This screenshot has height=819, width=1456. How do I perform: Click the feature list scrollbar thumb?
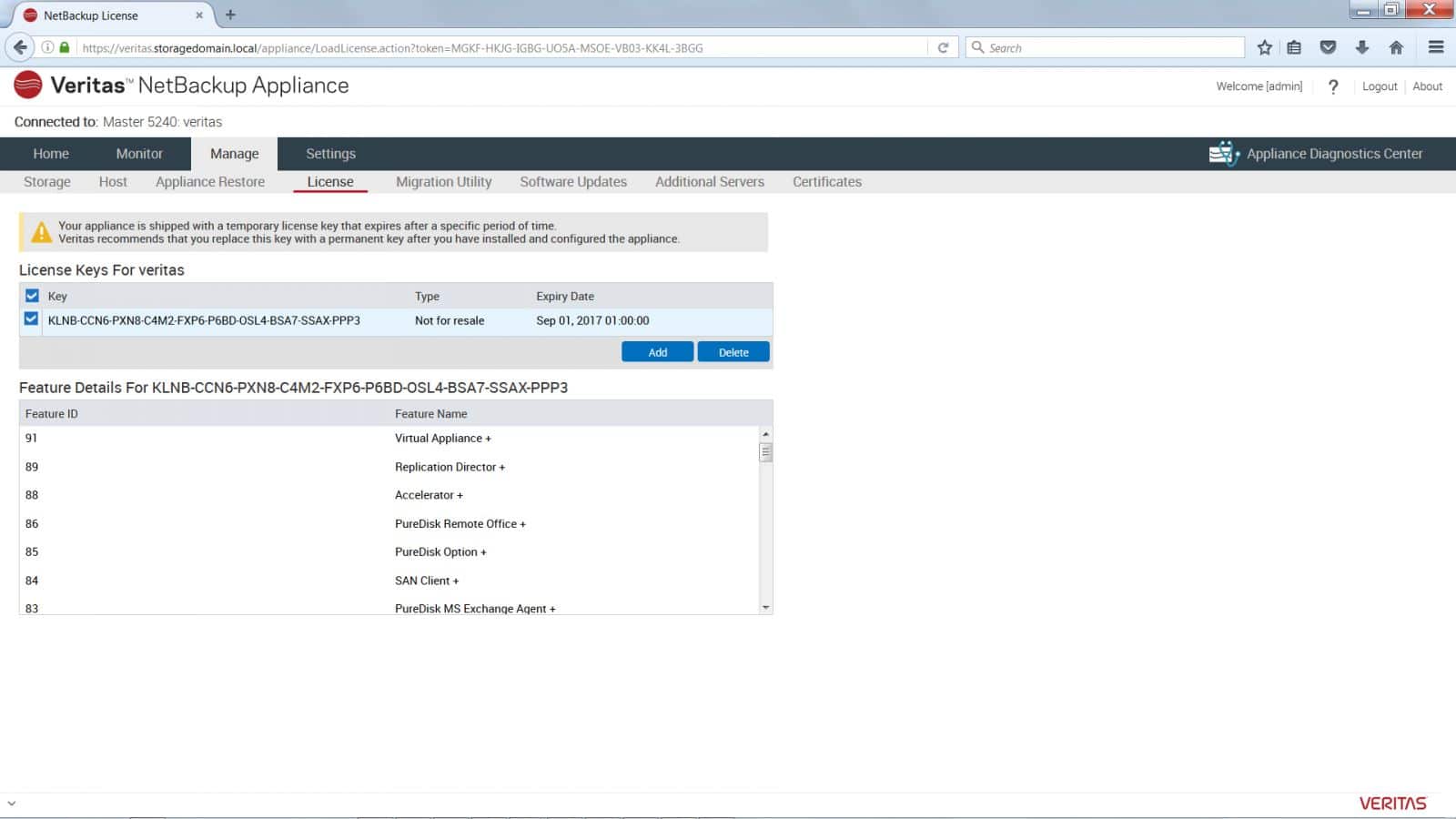(x=765, y=452)
